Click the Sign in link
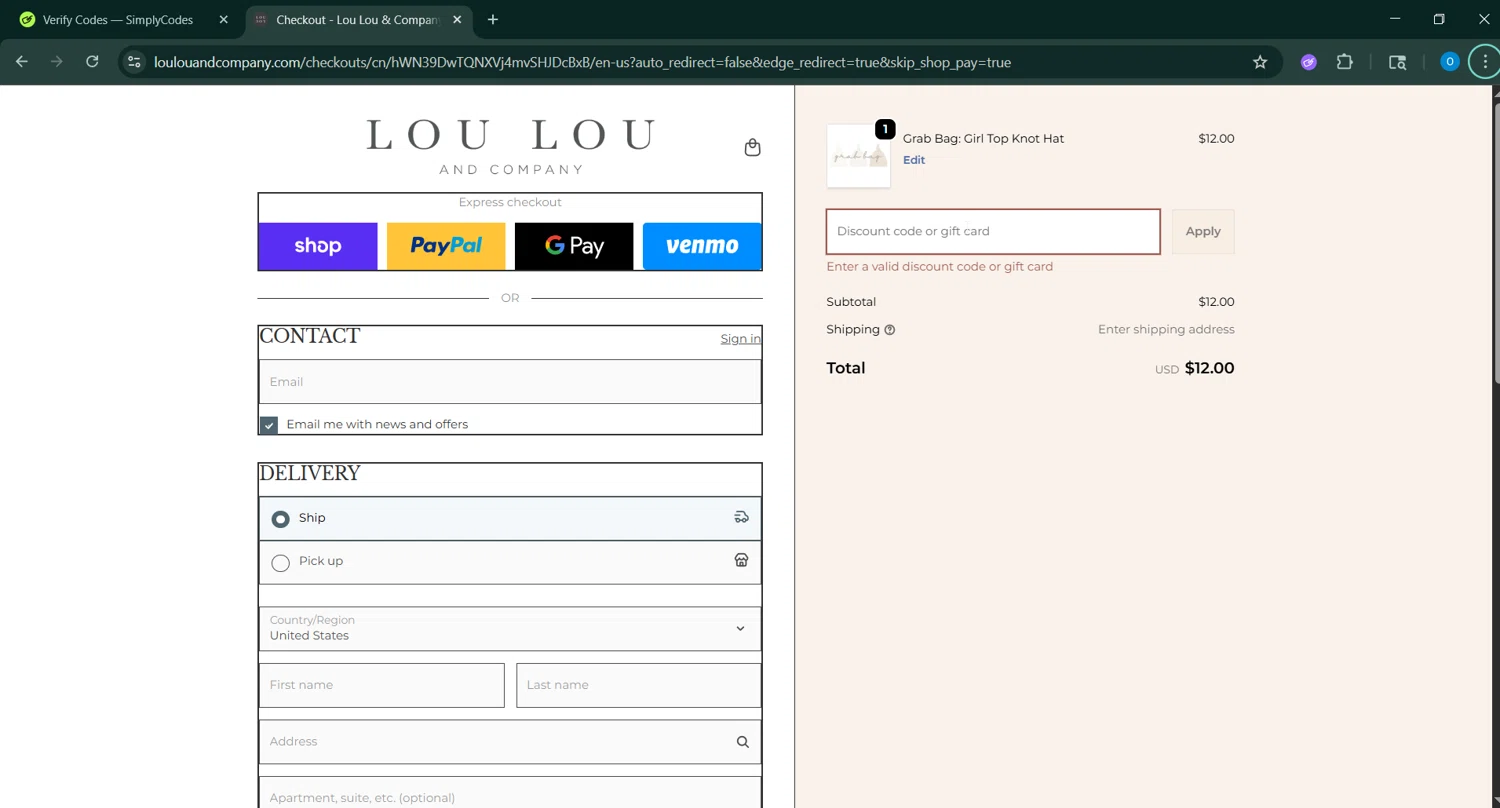Screen dimensions: 1500x808 (740, 339)
